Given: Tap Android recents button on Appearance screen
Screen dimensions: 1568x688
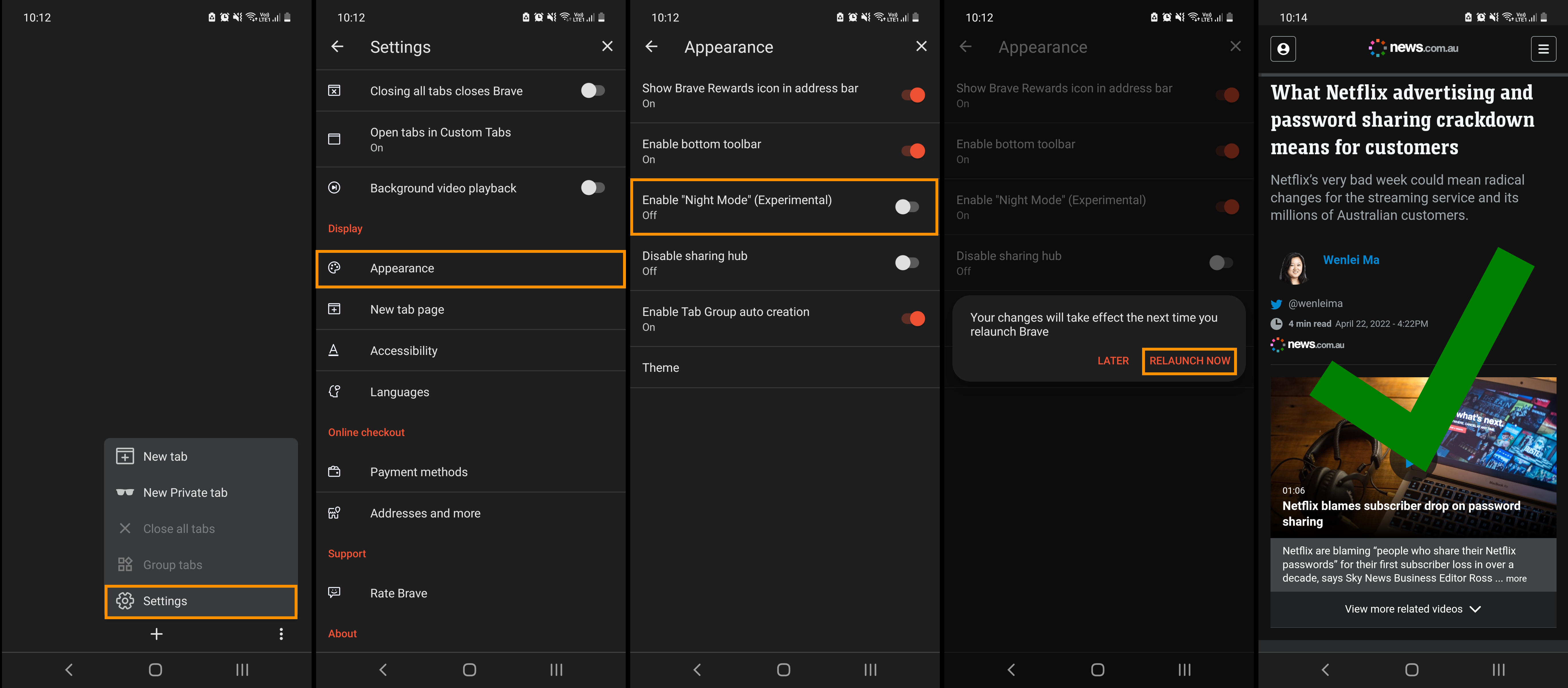Looking at the screenshot, I should 870,670.
